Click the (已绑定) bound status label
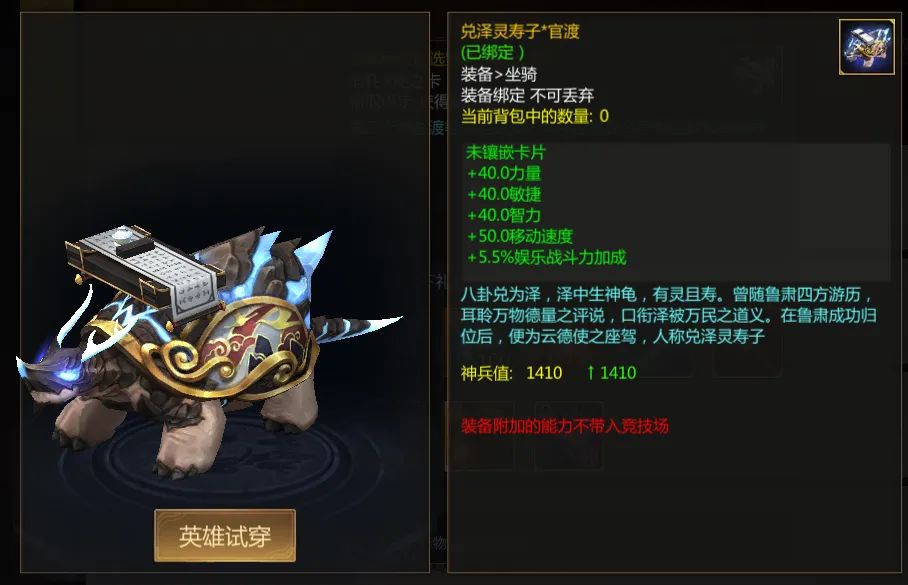This screenshot has width=908, height=585. pyautogui.click(x=493, y=53)
